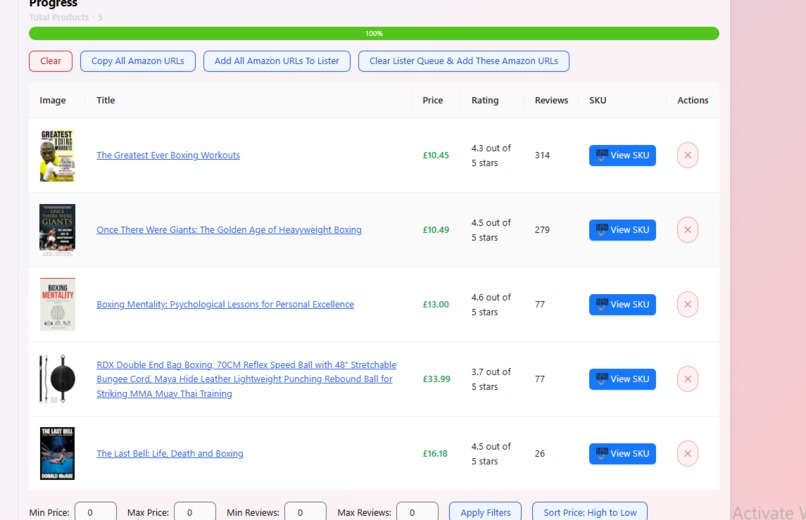Remove The Last Bell product row
Screen dimensions: 806x520
(x=687, y=454)
